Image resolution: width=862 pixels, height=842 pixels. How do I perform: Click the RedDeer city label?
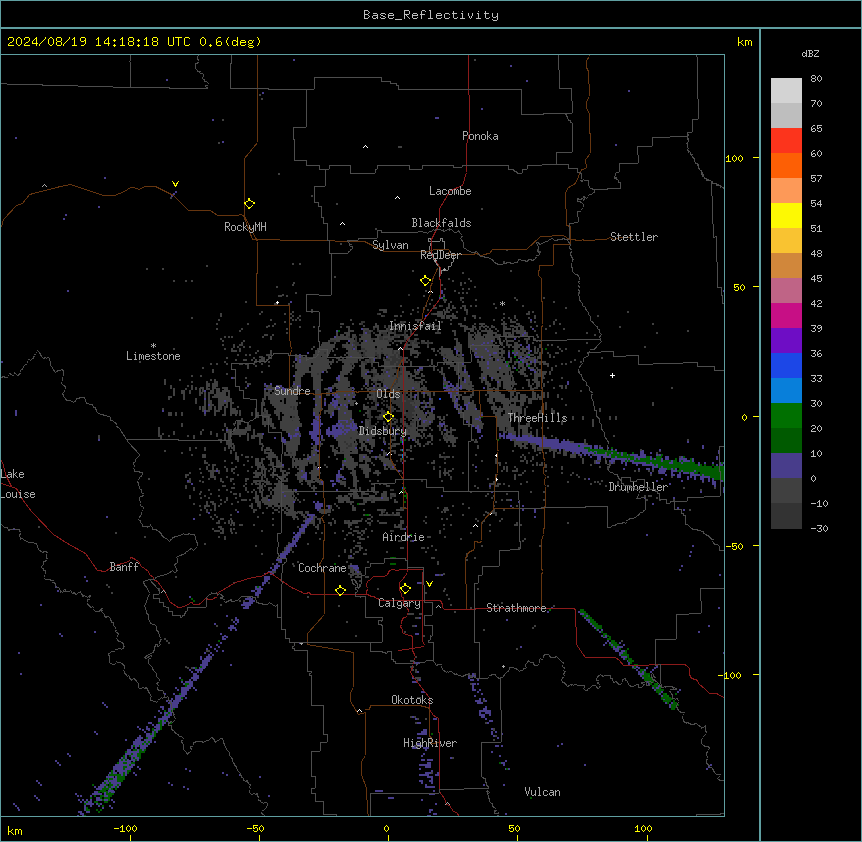pos(440,255)
